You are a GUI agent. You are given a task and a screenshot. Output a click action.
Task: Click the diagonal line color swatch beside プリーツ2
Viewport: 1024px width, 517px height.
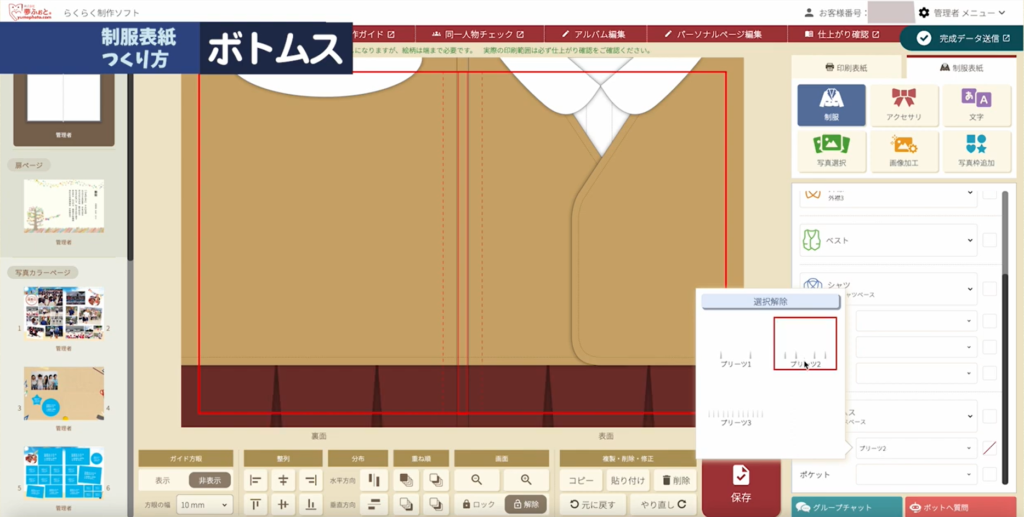(x=989, y=449)
